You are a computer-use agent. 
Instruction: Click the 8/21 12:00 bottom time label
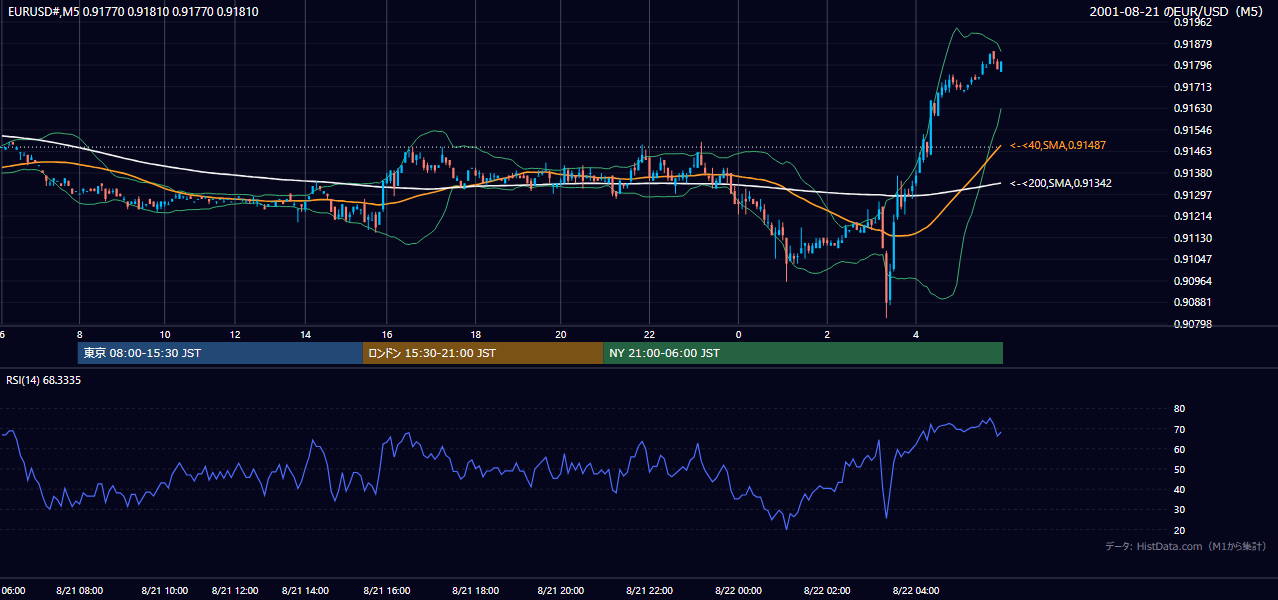click(x=236, y=591)
